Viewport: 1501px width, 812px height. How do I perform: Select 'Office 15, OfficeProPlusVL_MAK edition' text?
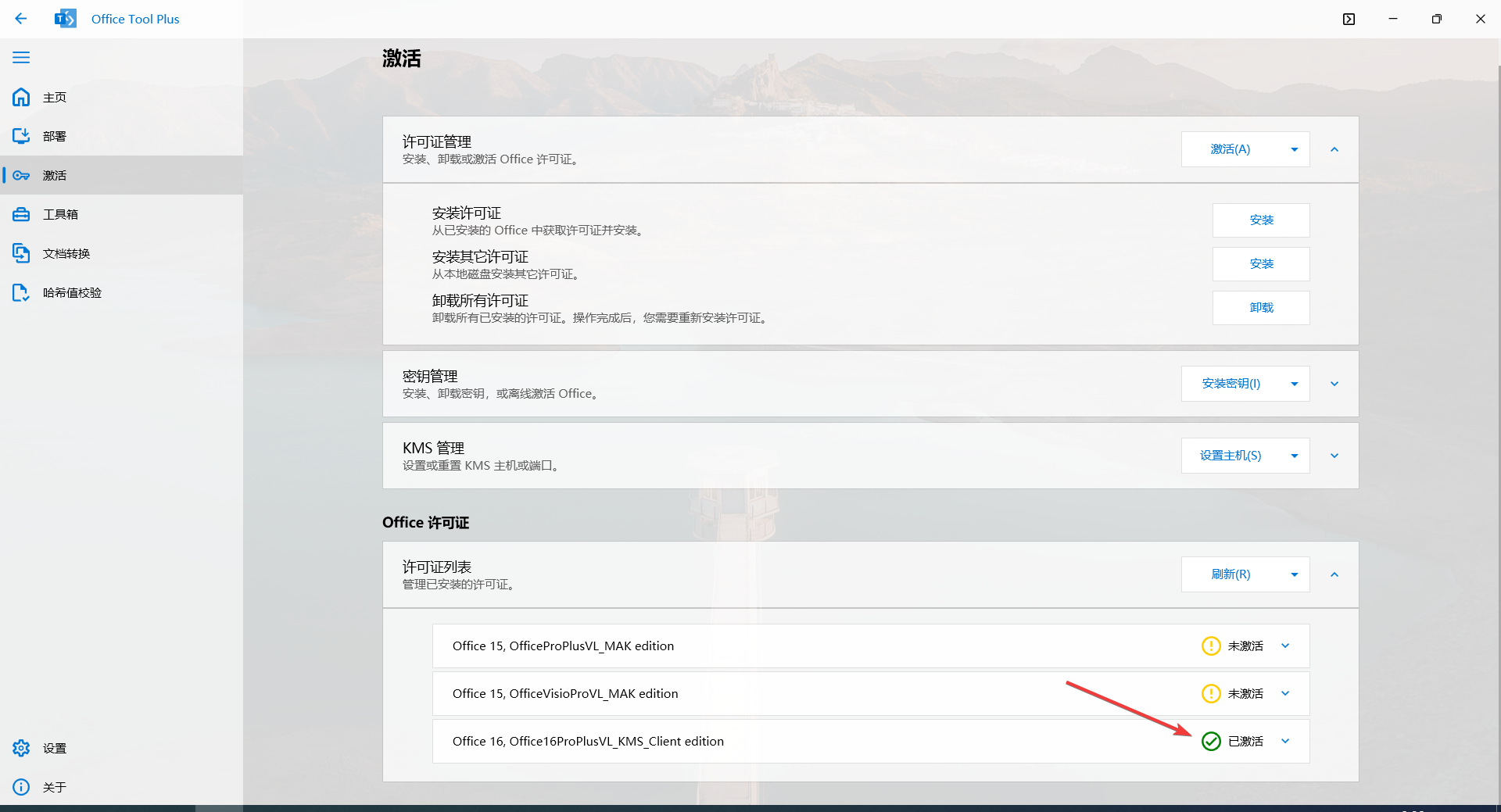pos(563,646)
